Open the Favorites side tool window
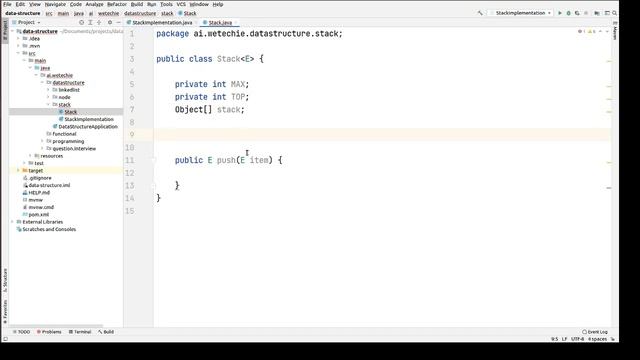The height and width of the screenshot is (360, 640). [5, 312]
